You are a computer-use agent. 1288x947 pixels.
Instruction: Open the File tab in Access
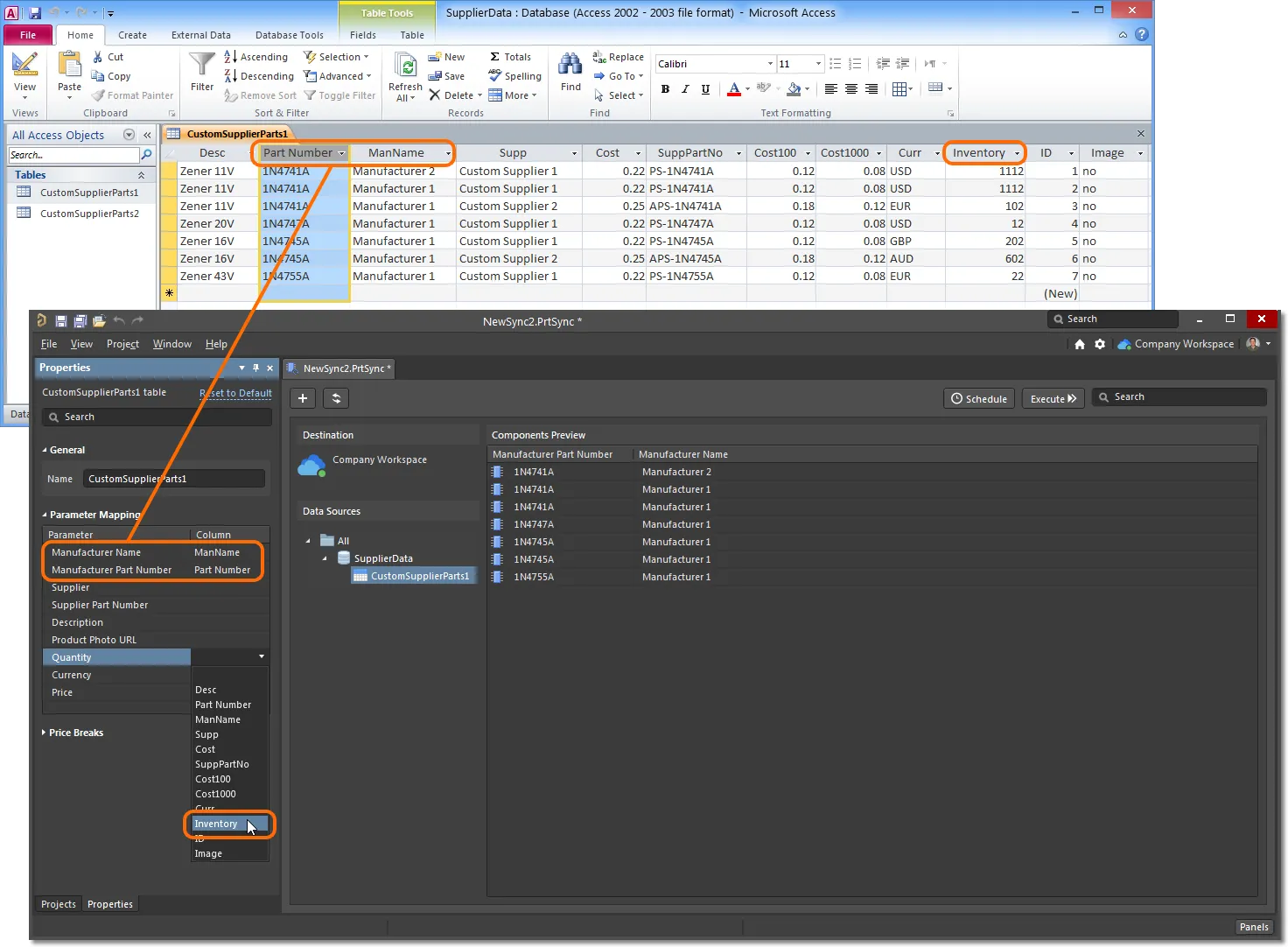(28, 35)
